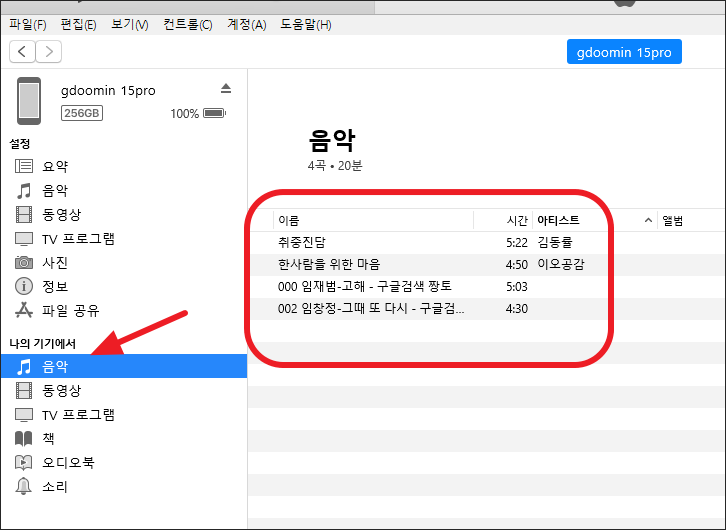
Task: Select the song 한사람을 위한 마음
Action: coord(329,264)
